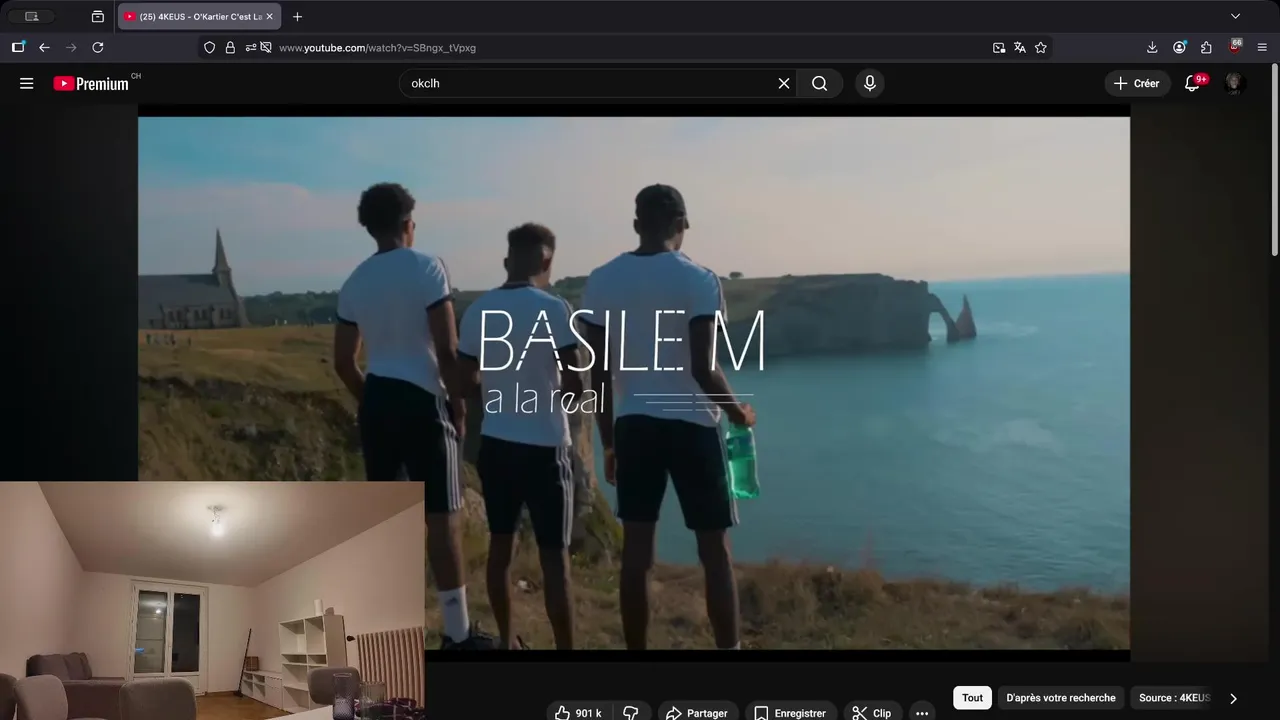Open the browser application hamburger menu

tap(1263, 47)
